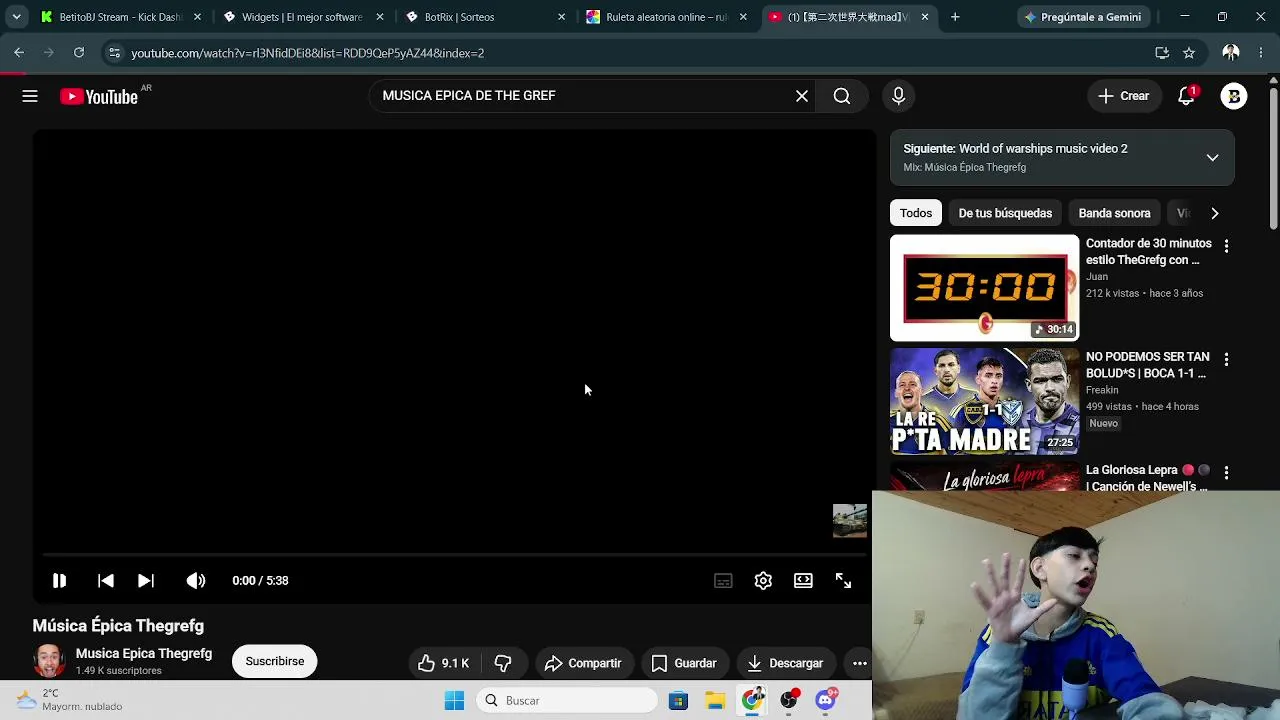Image resolution: width=1280 pixels, height=720 pixels.
Task: Click the Descargar download button
Action: (785, 663)
